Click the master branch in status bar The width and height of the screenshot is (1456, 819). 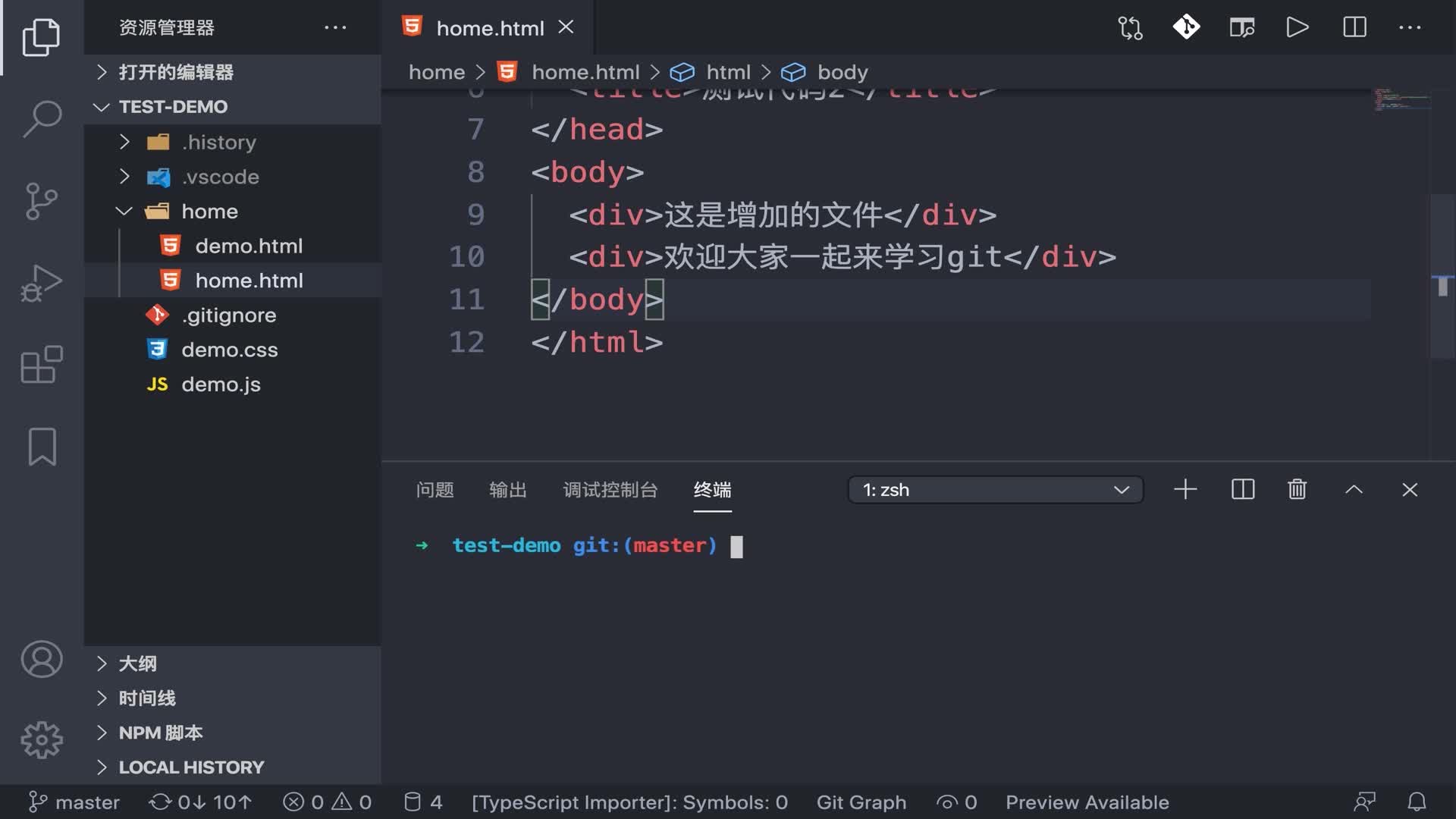click(x=74, y=802)
